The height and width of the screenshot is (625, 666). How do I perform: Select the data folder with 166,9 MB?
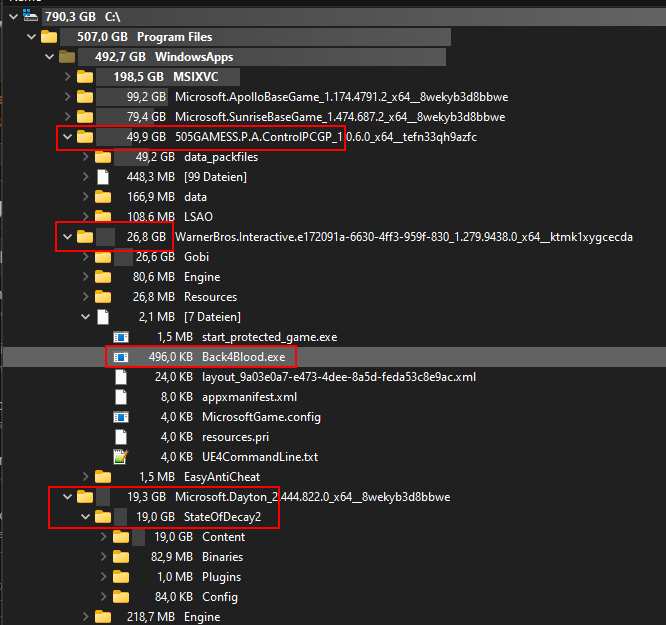pos(334,197)
